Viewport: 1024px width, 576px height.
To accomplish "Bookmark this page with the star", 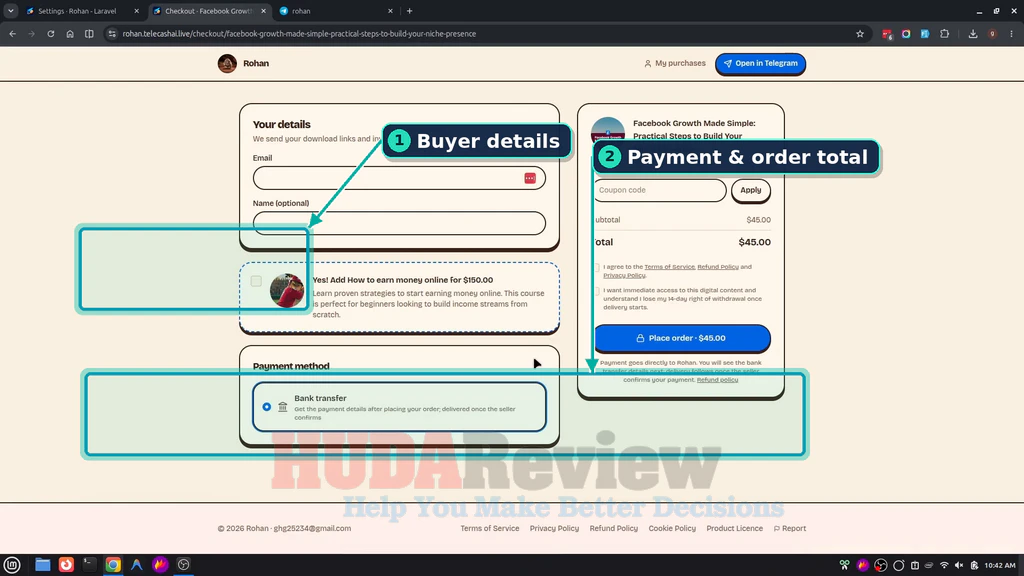I will [860, 34].
